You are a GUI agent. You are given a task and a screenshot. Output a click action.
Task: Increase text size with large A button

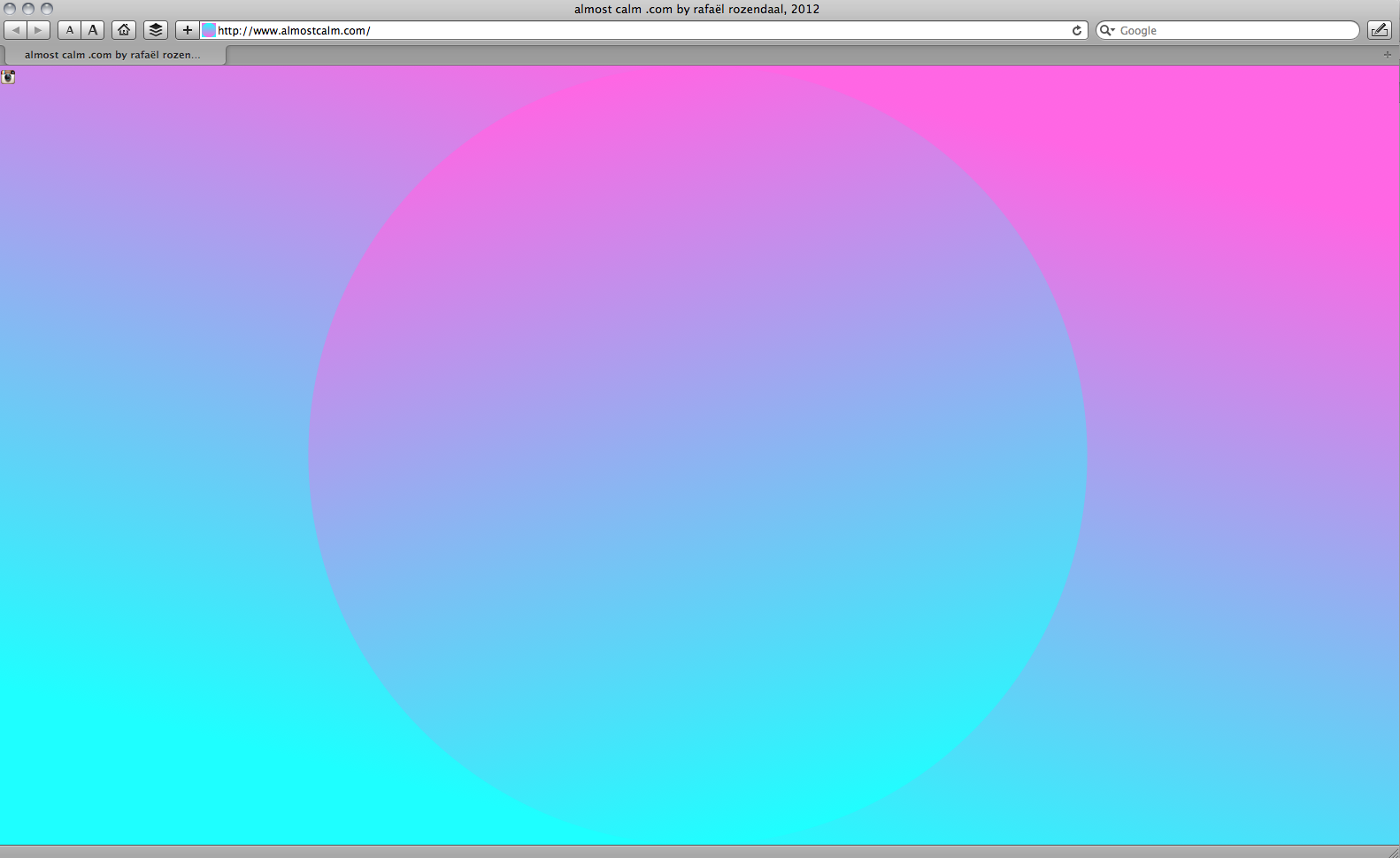[93, 30]
